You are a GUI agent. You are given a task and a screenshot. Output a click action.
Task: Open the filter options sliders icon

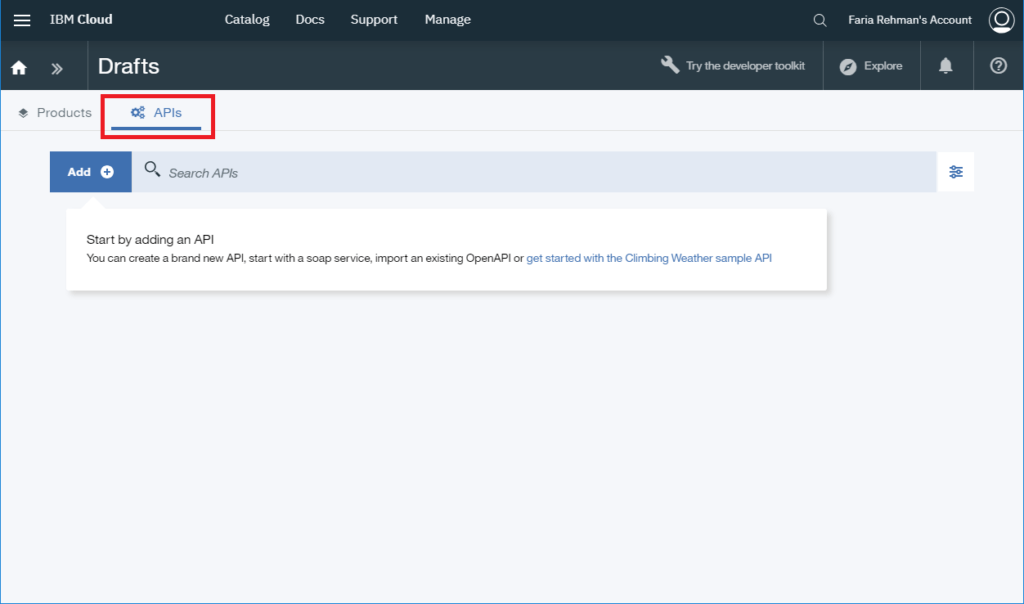(956, 171)
